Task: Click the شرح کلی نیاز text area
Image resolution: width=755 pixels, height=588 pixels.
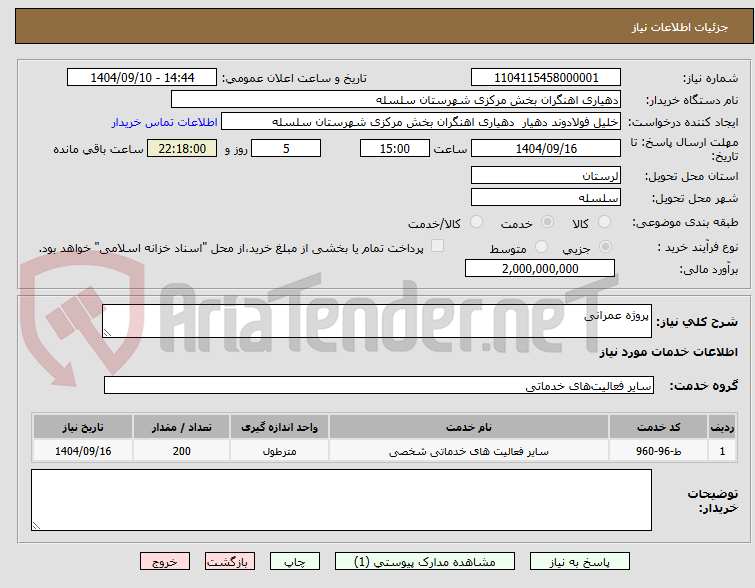Action: [x=377, y=321]
